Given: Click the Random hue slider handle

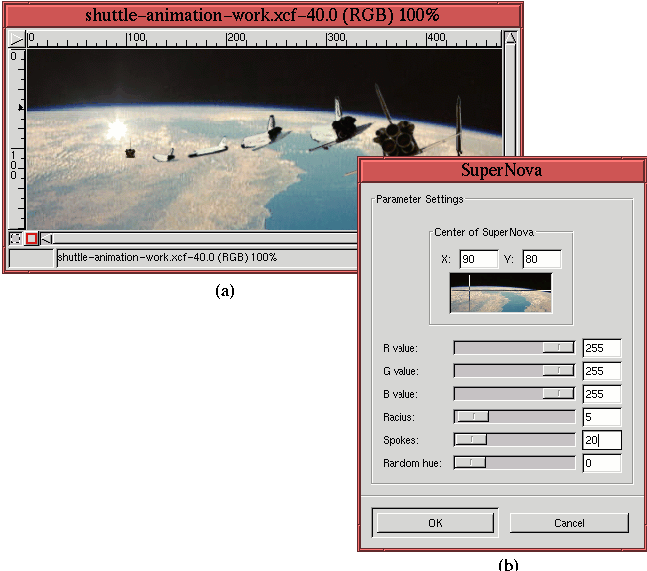Looking at the screenshot, I should click(x=470, y=463).
